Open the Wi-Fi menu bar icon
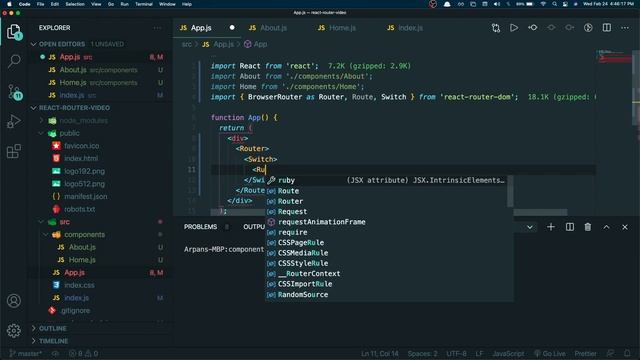This screenshot has width=640, height=360. [543, 4]
